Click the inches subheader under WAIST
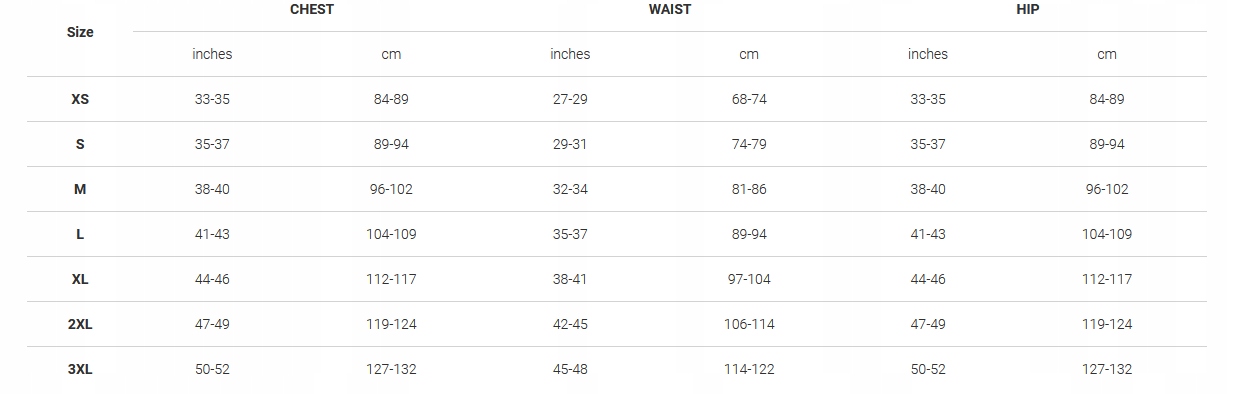The height and width of the screenshot is (394, 1259). (x=570, y=54)
